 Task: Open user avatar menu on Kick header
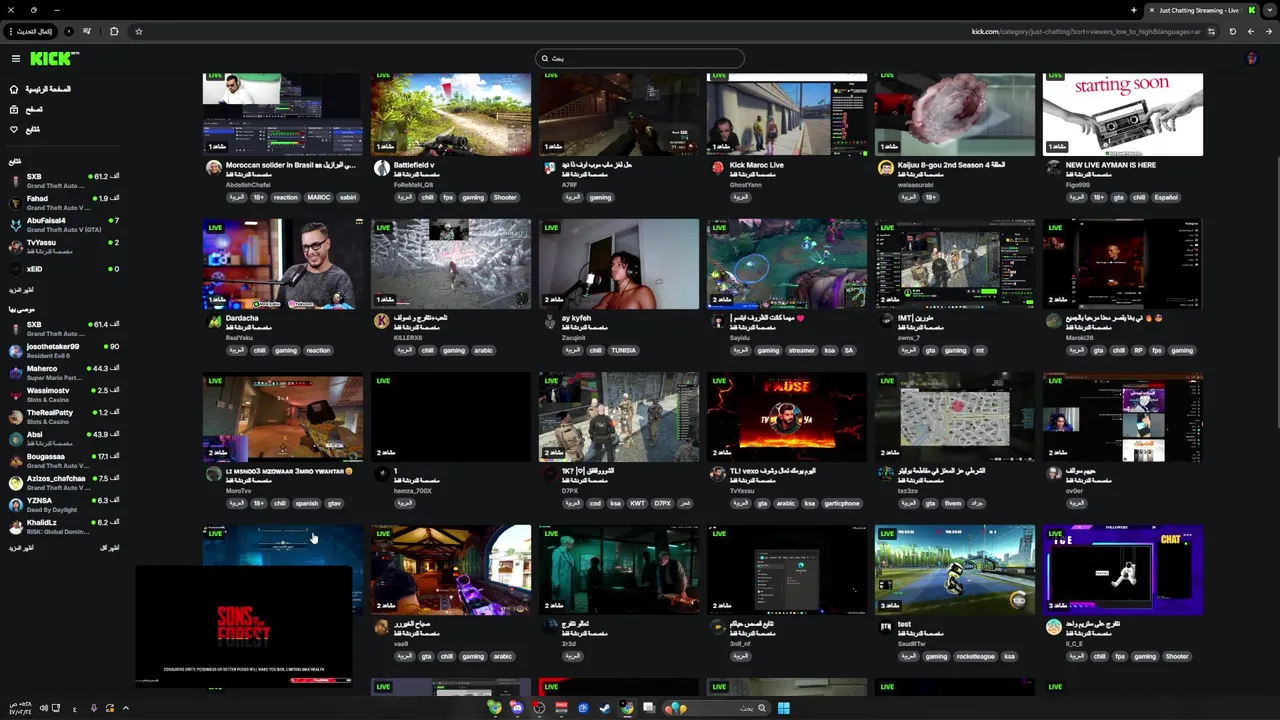pos(1251,59)
